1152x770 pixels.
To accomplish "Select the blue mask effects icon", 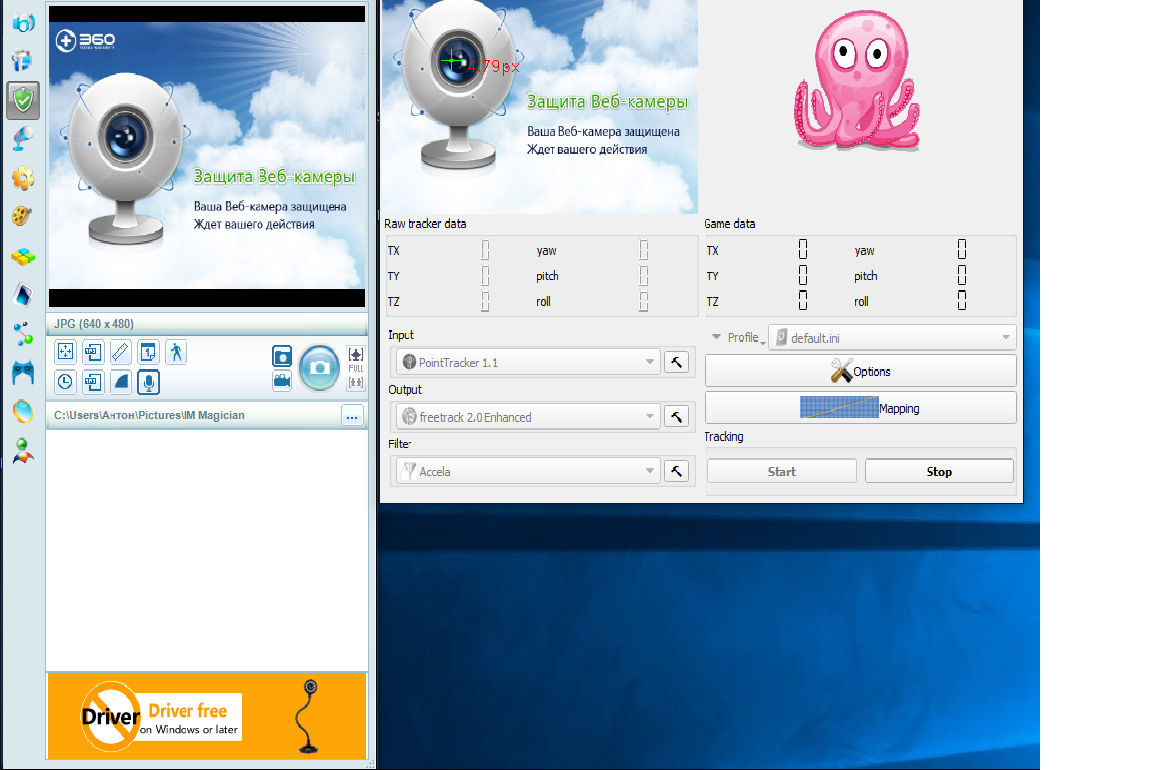I will tap(23, 373).
